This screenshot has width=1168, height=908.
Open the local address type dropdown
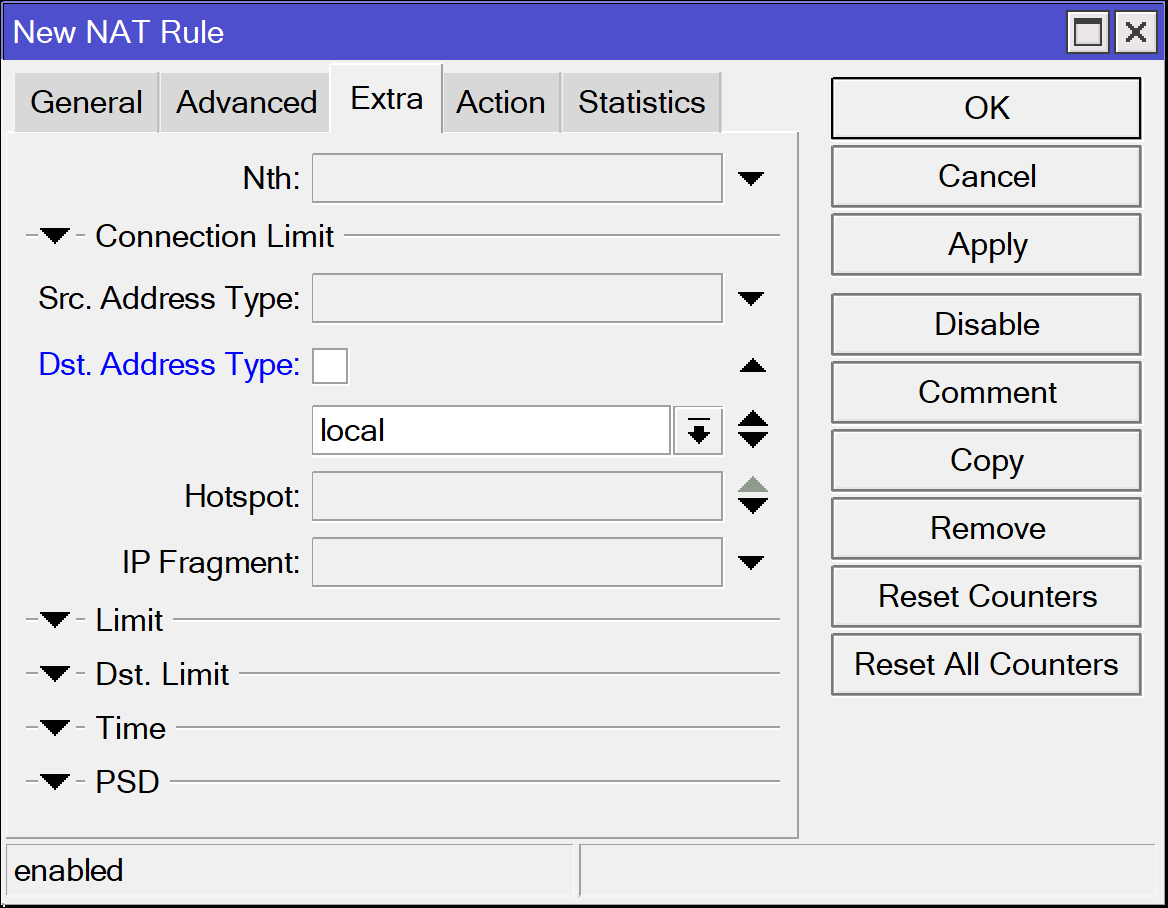pos(698,431)
